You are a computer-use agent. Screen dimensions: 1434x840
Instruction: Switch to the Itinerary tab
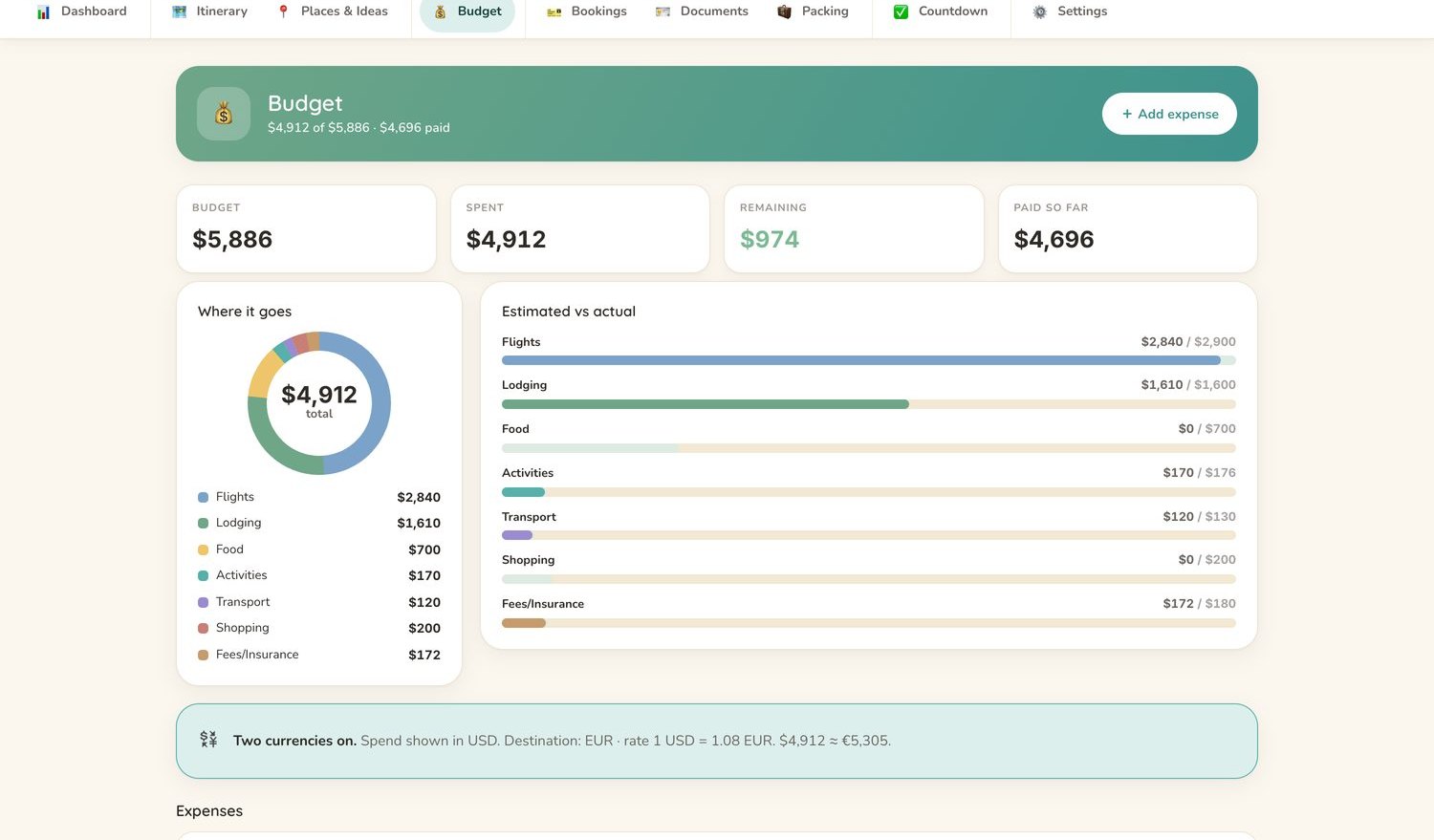tap(209, 11)
